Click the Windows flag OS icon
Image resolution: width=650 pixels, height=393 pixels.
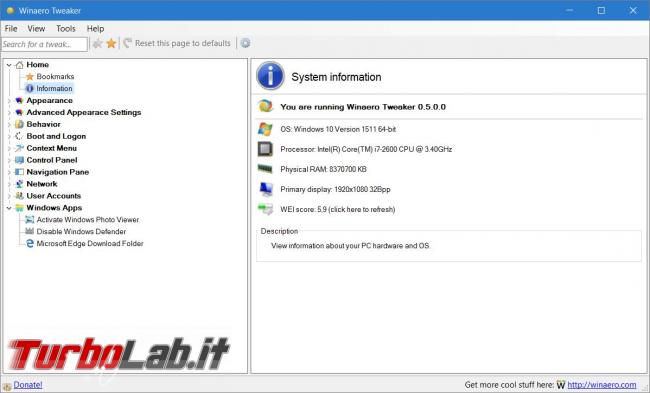(265, 129)
